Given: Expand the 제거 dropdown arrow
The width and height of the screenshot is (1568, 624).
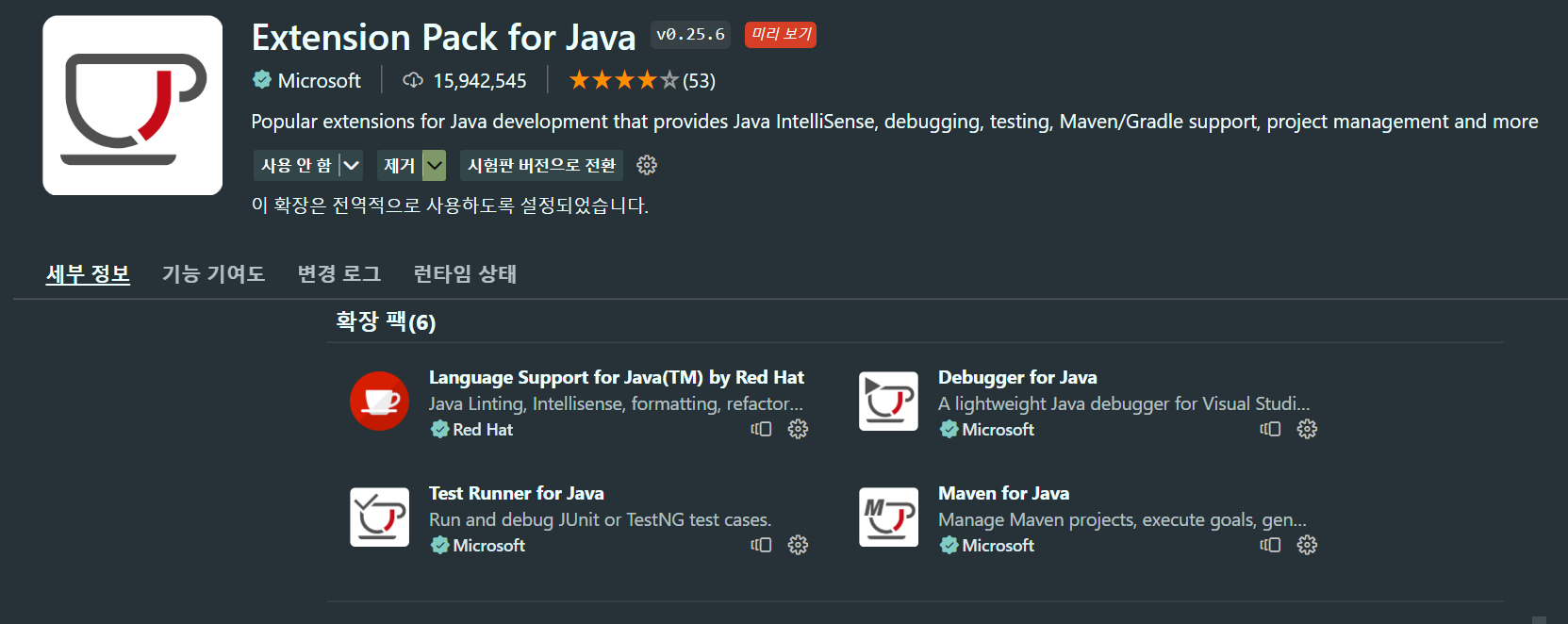Looking at the screenshot, I should [x=435, y=165].
